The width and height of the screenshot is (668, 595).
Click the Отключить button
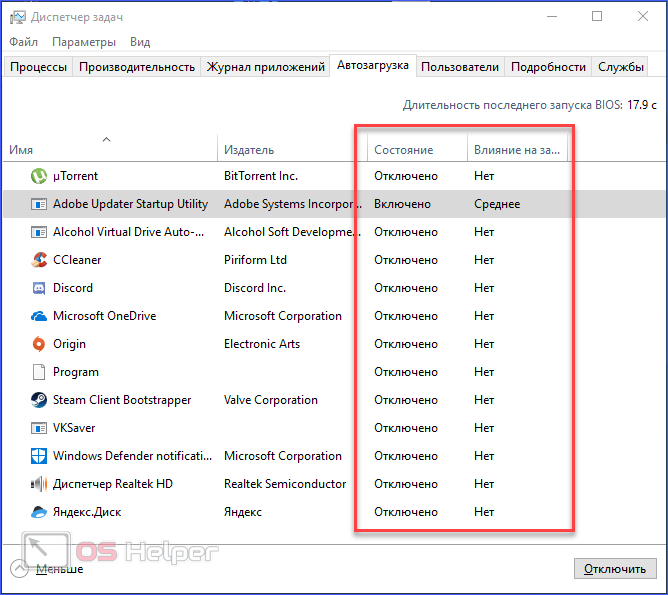615,569
